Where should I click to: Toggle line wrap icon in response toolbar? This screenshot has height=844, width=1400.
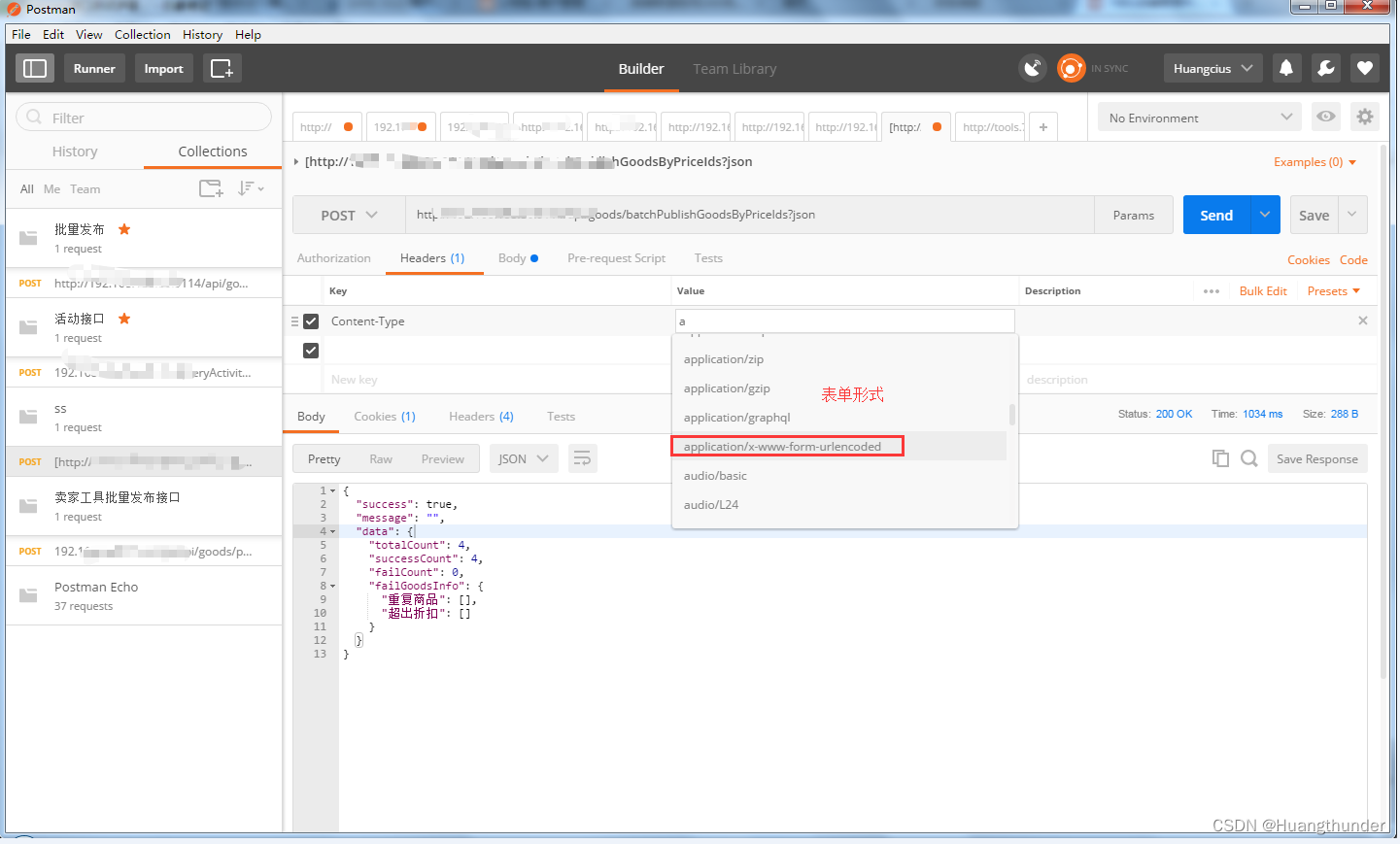pyautogui.click(x=582, y=458)
